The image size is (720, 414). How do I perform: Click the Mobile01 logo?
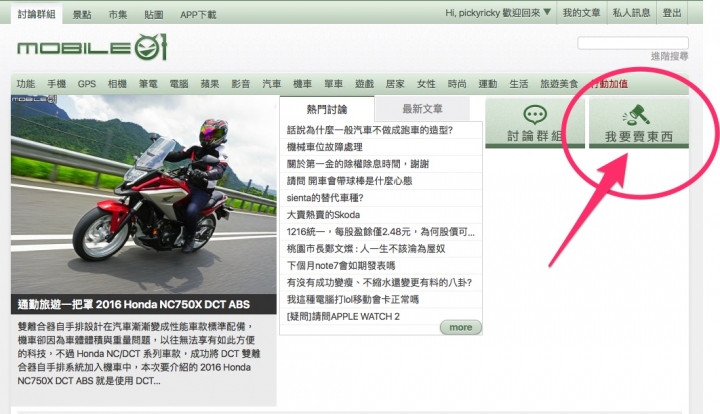click(92, 47)
